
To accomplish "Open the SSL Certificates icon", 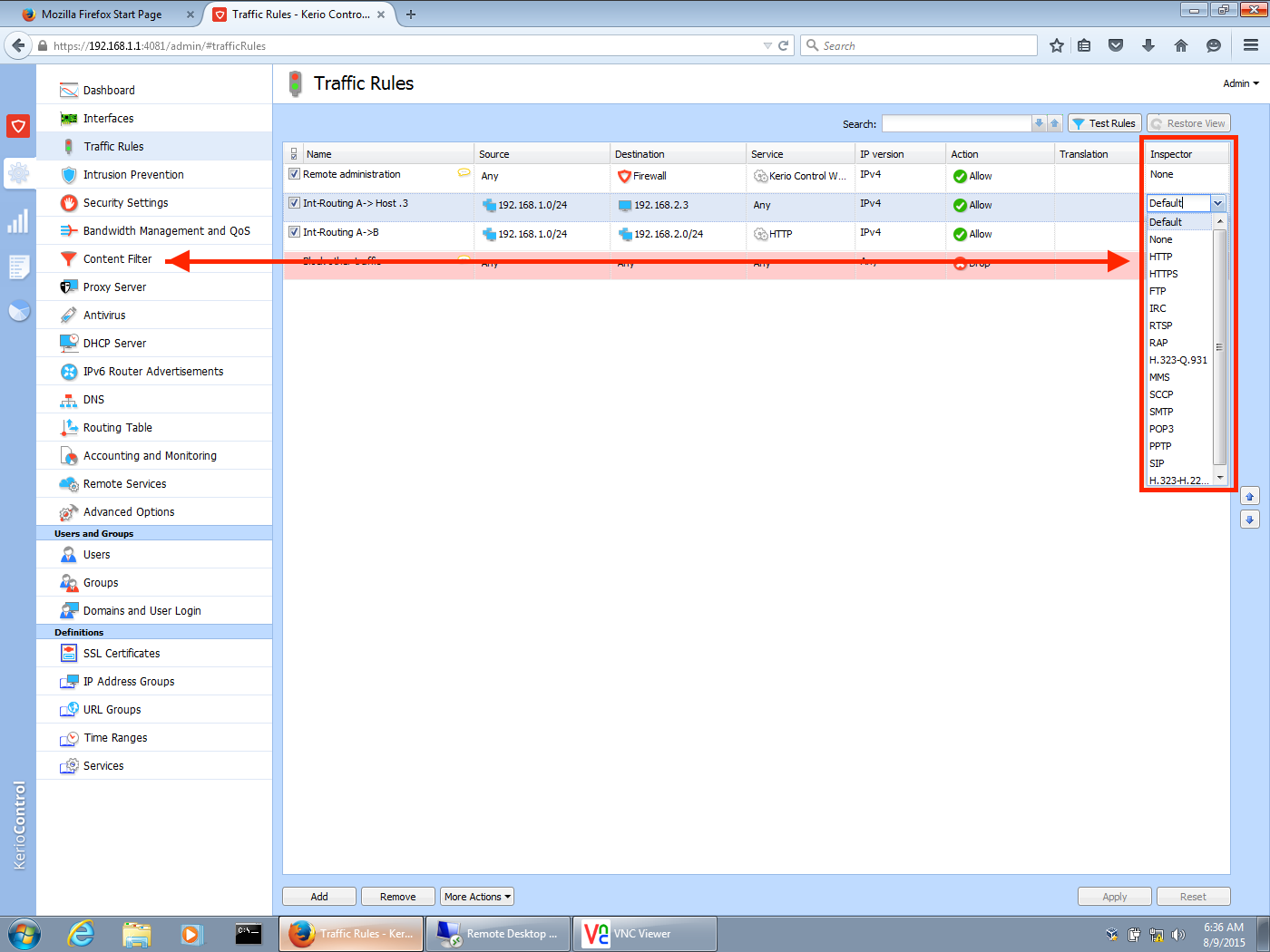I will pyautogui.click(x=69, y=653).
